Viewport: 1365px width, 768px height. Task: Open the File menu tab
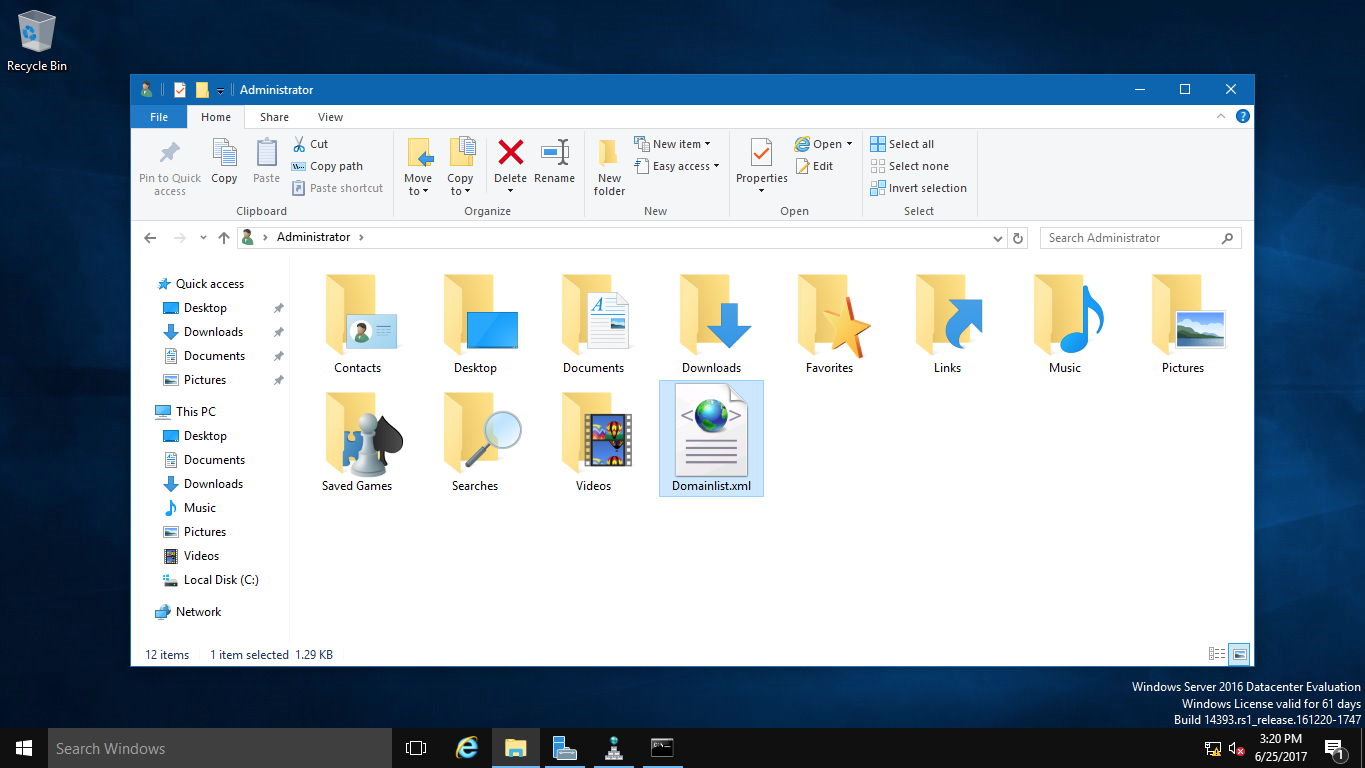point(159,117)
